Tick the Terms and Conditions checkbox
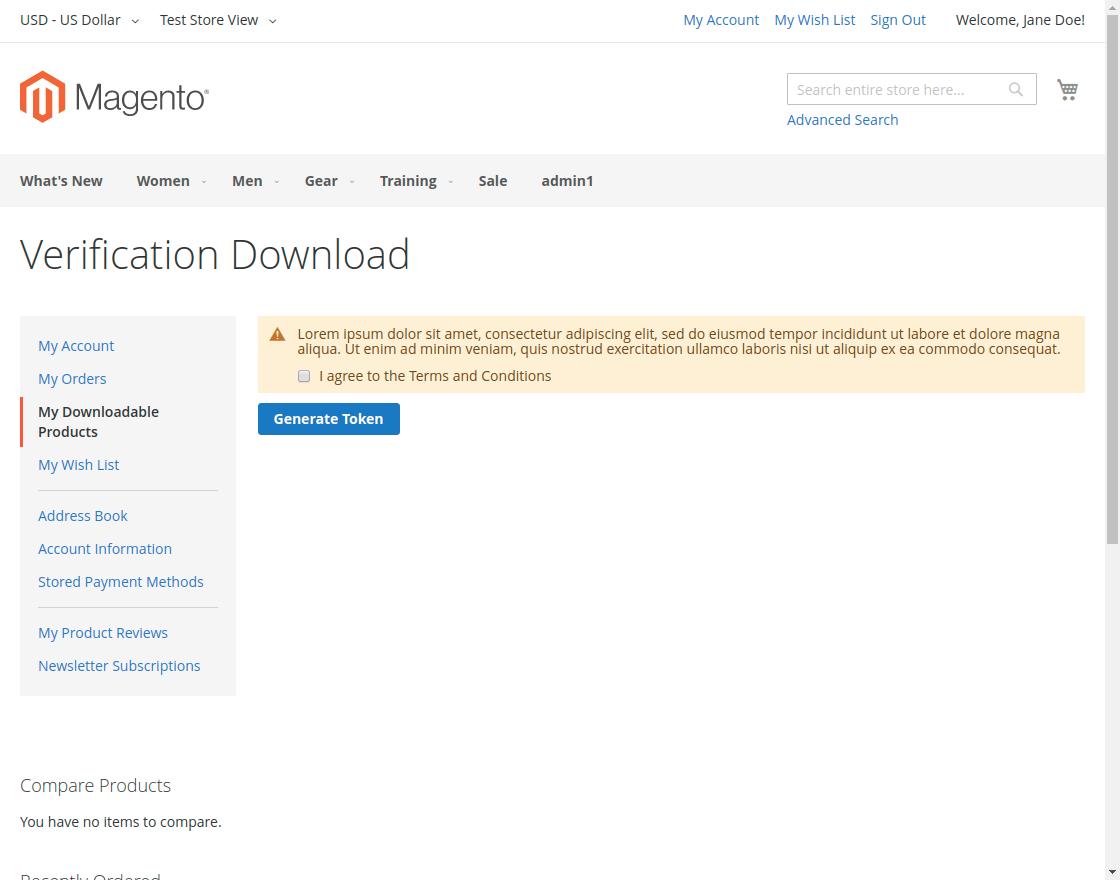 pos(304,376)
